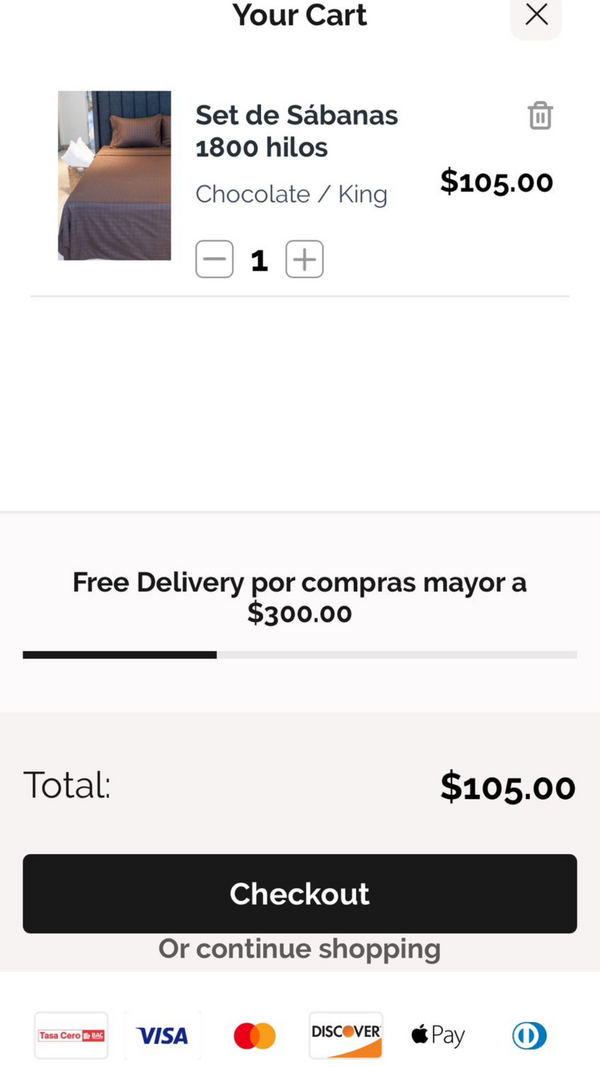Viewport: 600px width, 1067px height.
Task: Open the Set de Sábanas product thumbnail
Action: [114, 176]
